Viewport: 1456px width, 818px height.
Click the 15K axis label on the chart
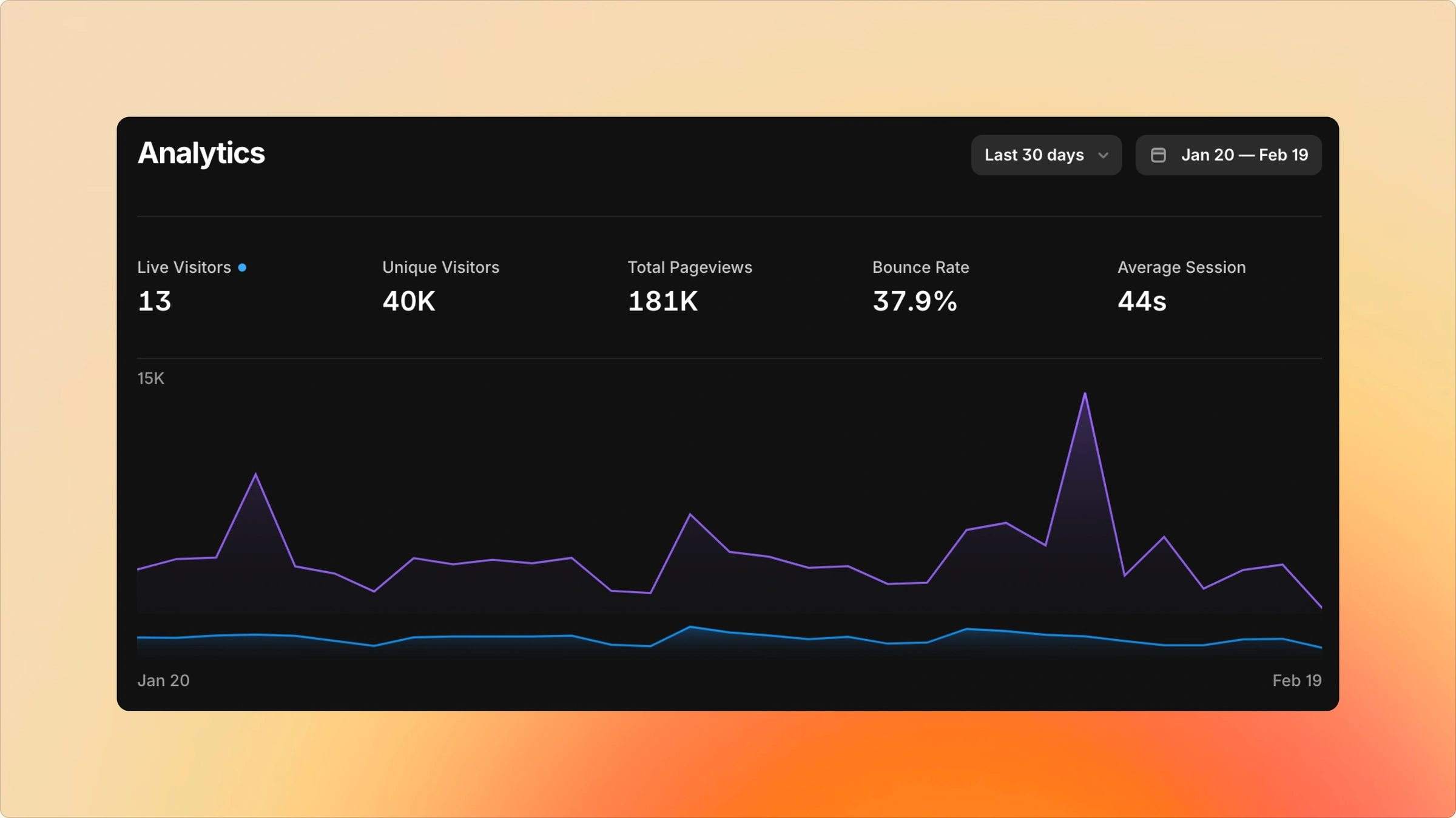point(150,378)
